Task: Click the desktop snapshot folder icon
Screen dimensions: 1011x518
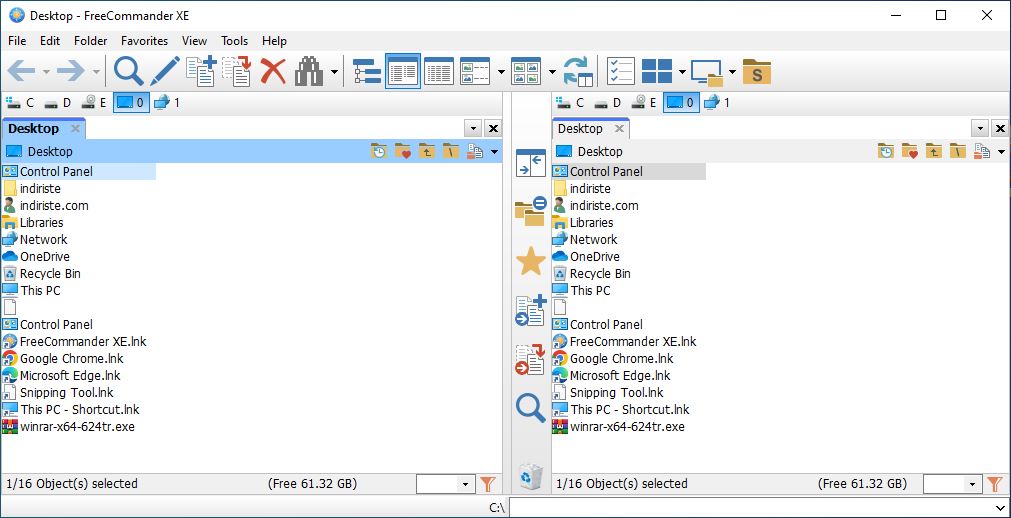Action: (707, 72)
